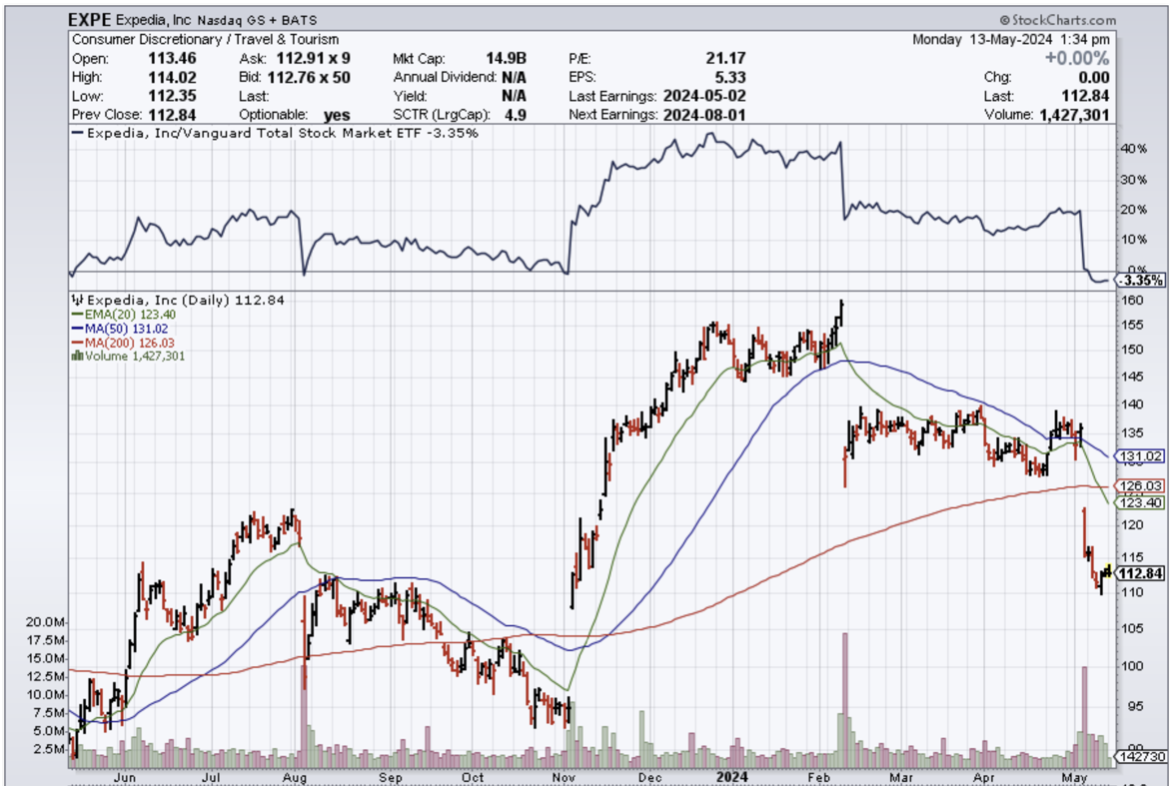The image size is (1174, 790).
Task: Click the P/E value 21.17
Action: [x=726, y=58]
